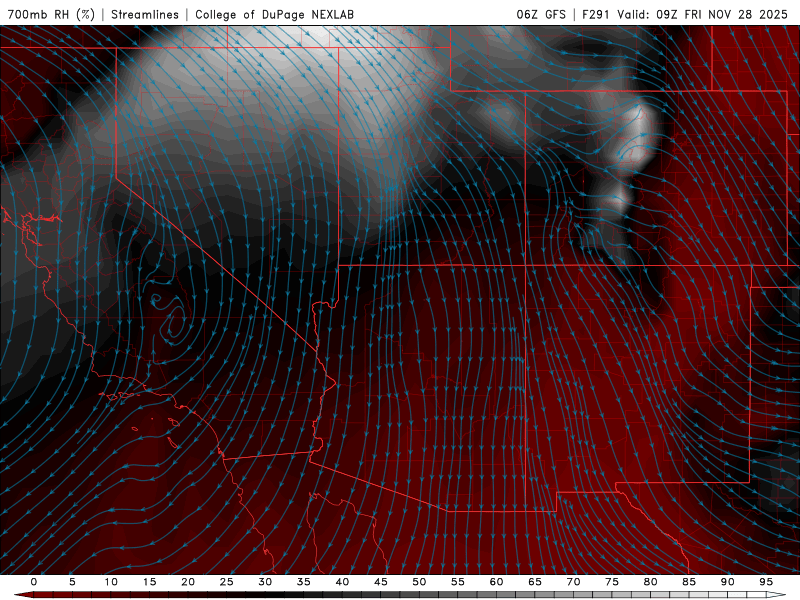The image size is (800, 600).
Task: Click the 15 value on the colorbar
Action: (x=149, y=582)
